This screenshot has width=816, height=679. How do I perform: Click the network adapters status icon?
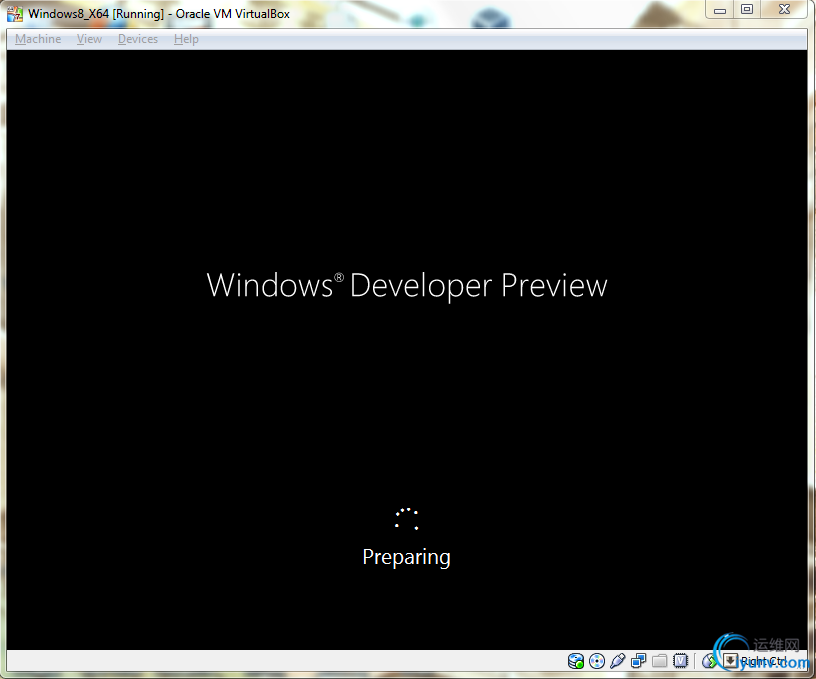[639, 661]
